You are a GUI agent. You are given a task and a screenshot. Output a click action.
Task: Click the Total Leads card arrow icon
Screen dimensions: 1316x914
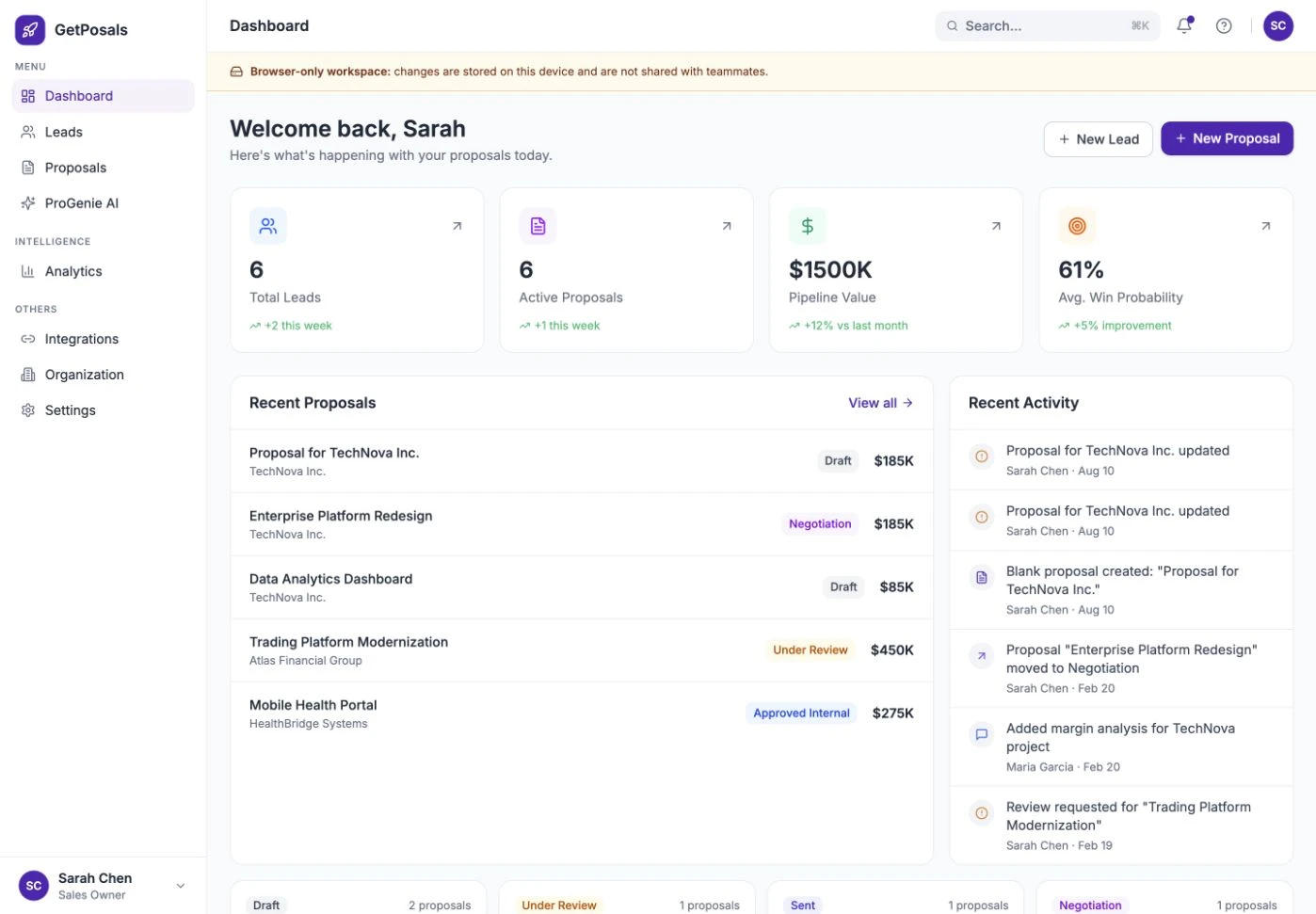(457, 226)
